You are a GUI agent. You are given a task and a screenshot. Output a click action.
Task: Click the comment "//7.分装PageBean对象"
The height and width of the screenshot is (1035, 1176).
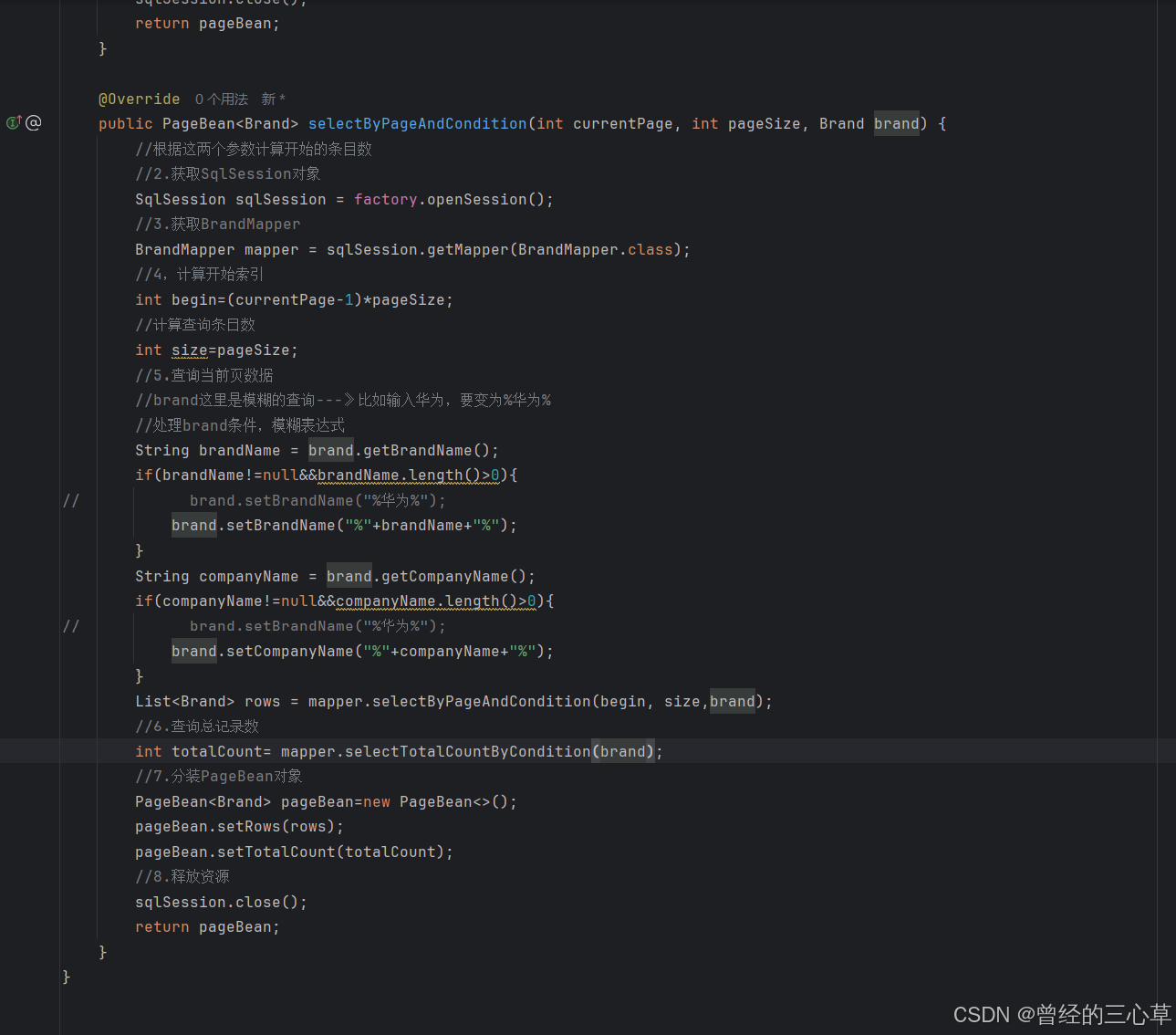click(x=219, y=777)
